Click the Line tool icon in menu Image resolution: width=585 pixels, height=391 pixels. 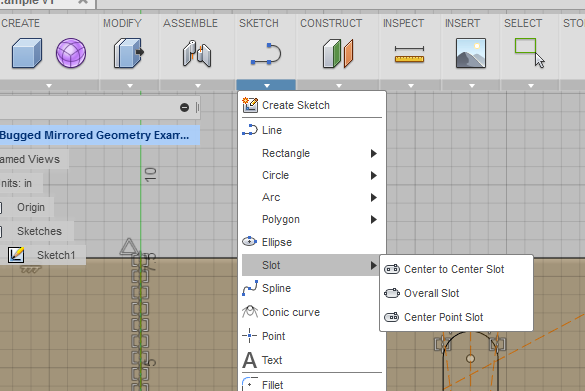pyautogui.click(x=250, y=130)
